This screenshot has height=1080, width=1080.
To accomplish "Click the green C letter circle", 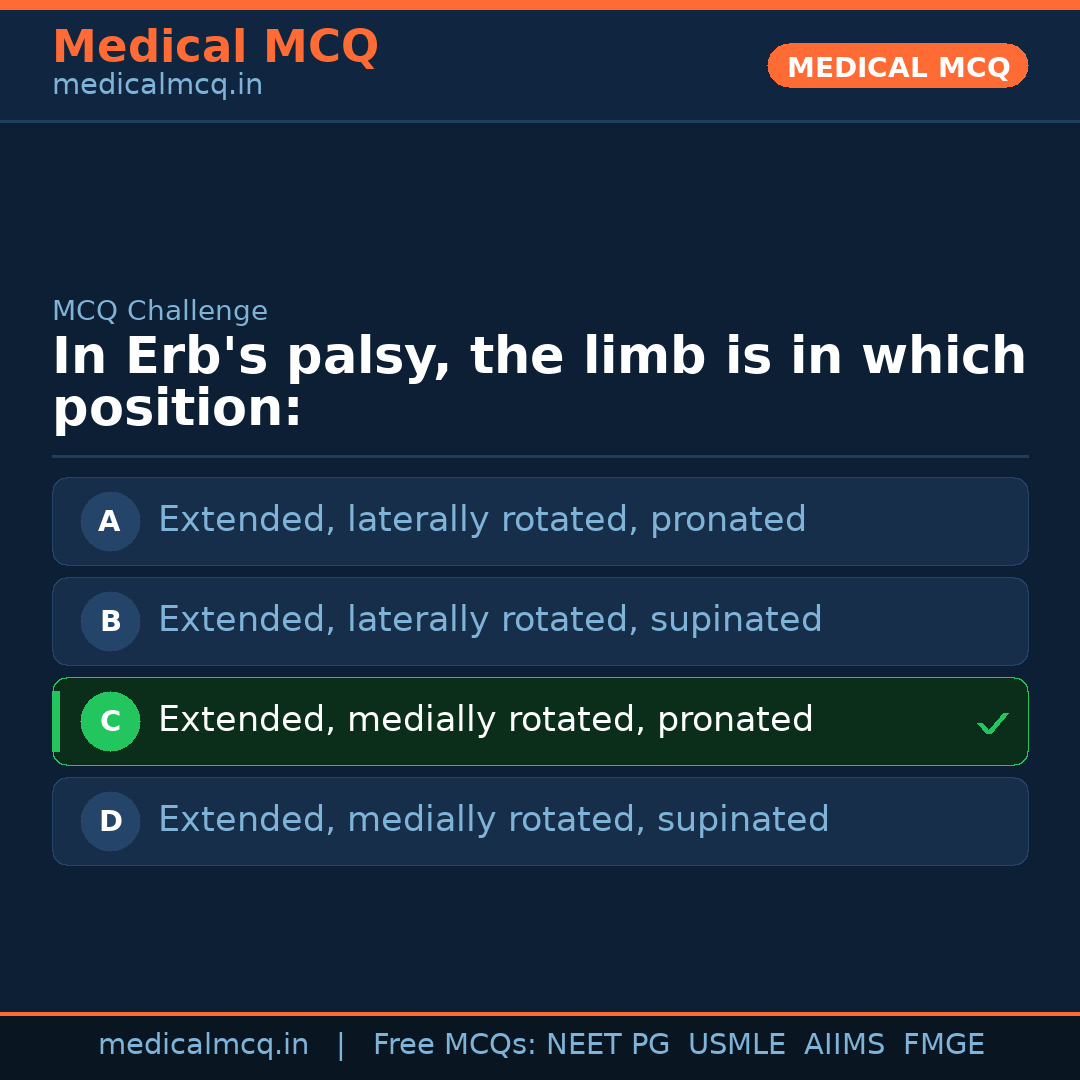I will 110,721.
